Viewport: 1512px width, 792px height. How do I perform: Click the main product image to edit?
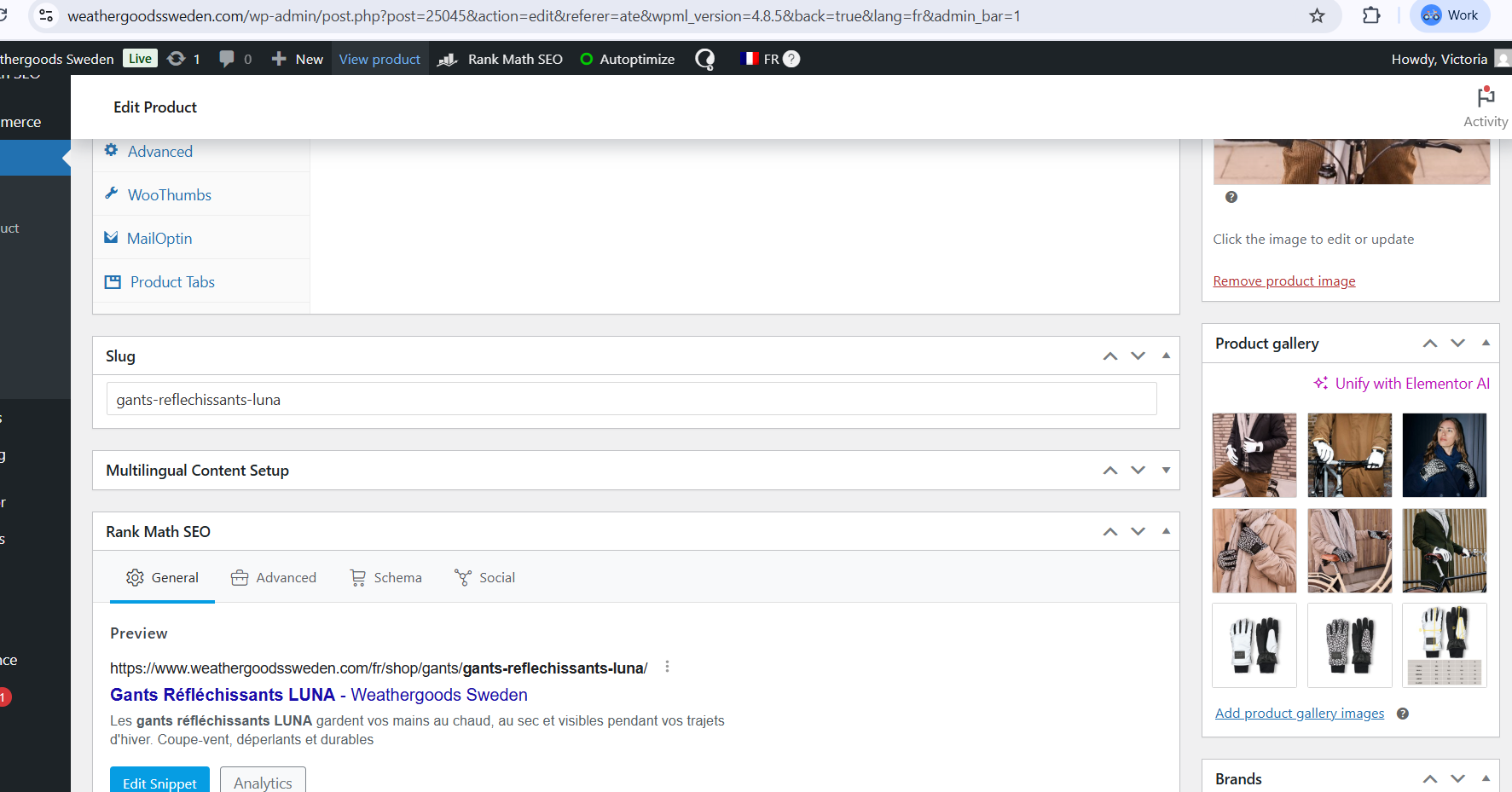1352,162
